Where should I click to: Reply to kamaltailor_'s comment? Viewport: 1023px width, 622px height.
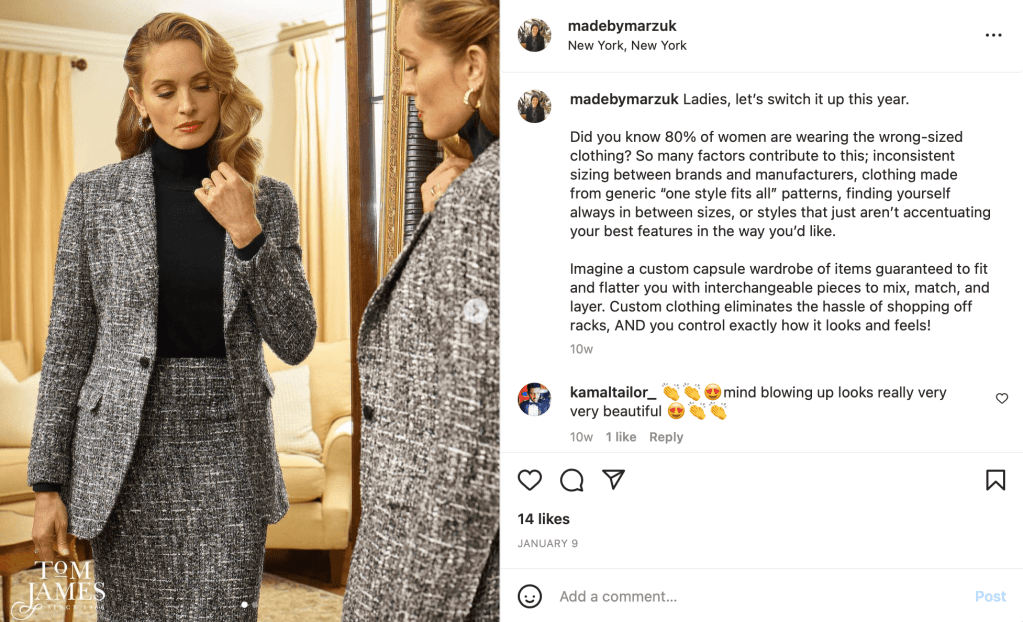coord(666,437)
